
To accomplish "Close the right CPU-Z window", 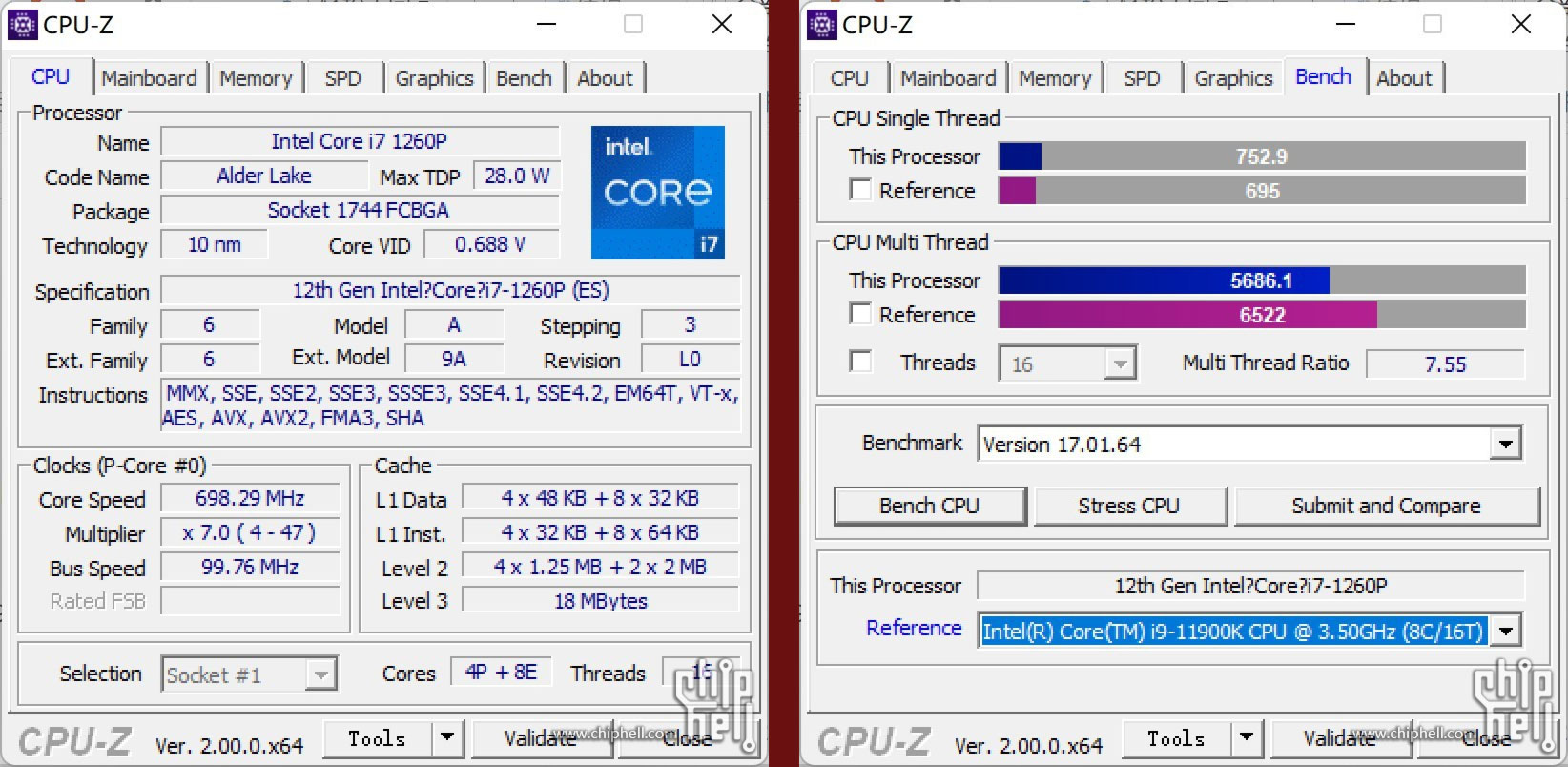I will click(x=1521, y=25).
